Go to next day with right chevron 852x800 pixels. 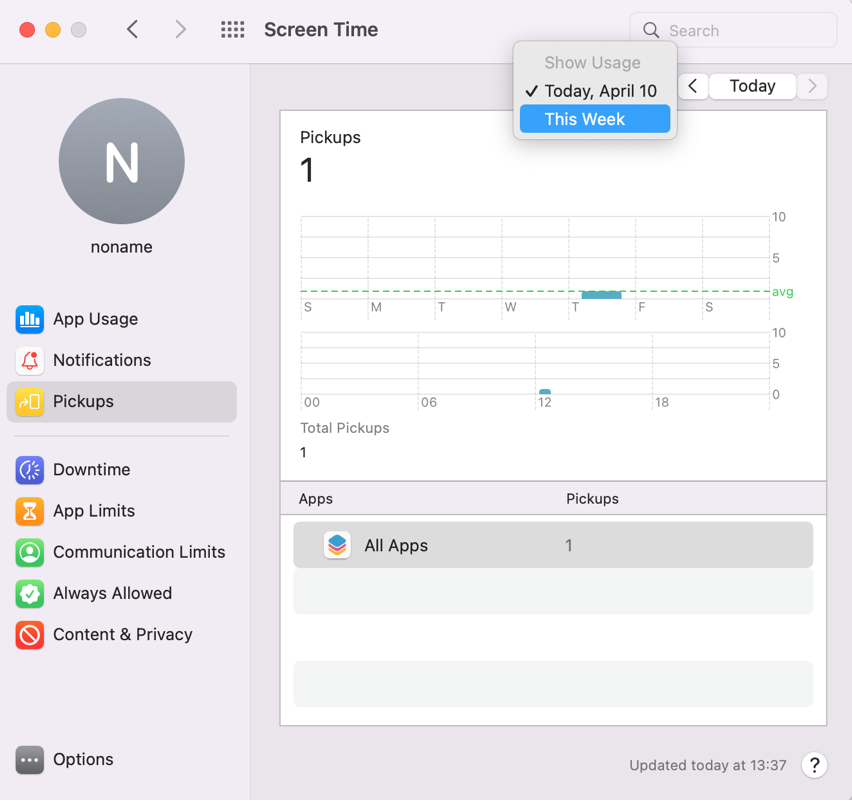click(x=812, y=86)
